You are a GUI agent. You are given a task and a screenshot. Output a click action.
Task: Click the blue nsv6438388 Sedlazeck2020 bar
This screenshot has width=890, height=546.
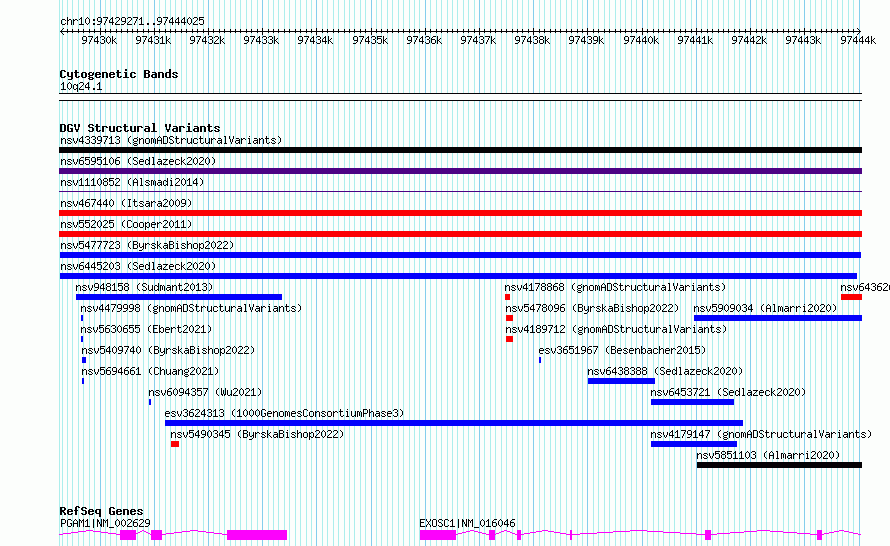pyautogui.click(x=621, y=381)
